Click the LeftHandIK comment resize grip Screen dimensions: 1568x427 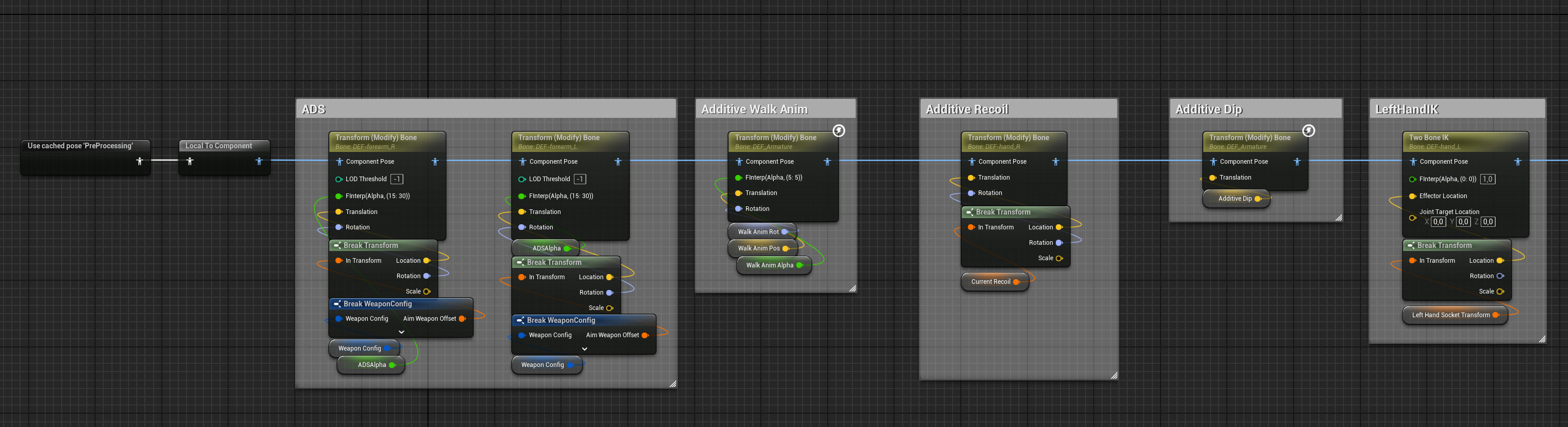(1542, 339)
